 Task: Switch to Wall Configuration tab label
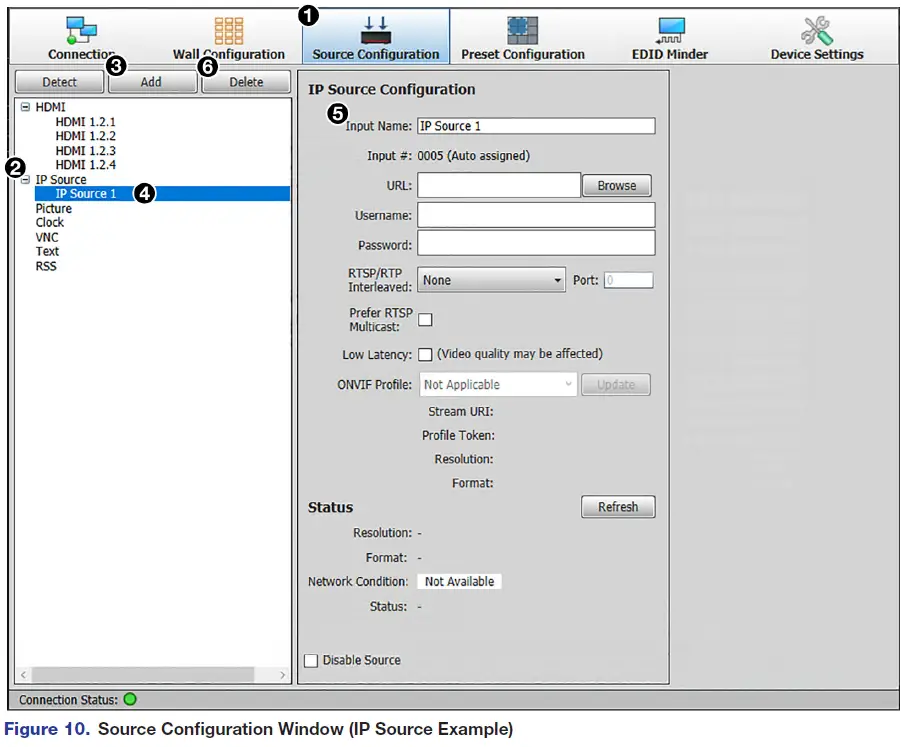[x=228, y=54]
